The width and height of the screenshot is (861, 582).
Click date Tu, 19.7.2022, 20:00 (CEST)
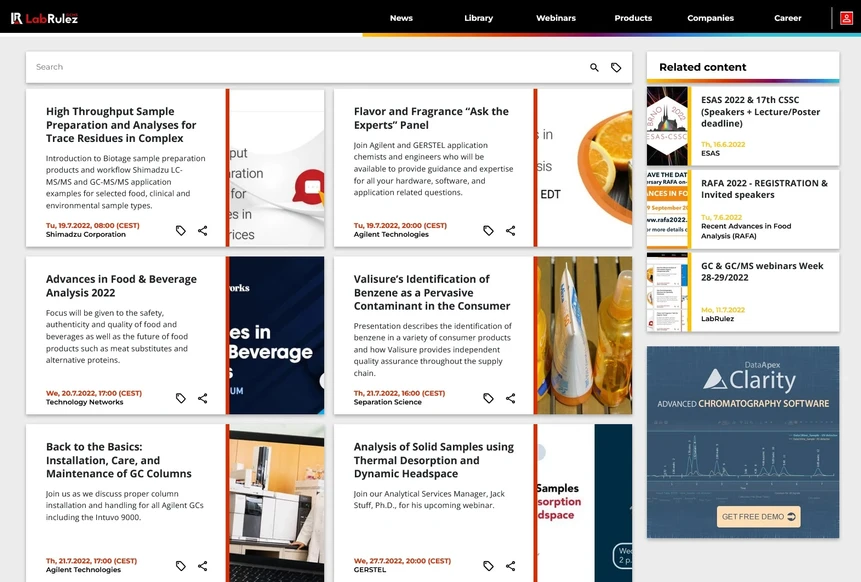click(400, 226)
